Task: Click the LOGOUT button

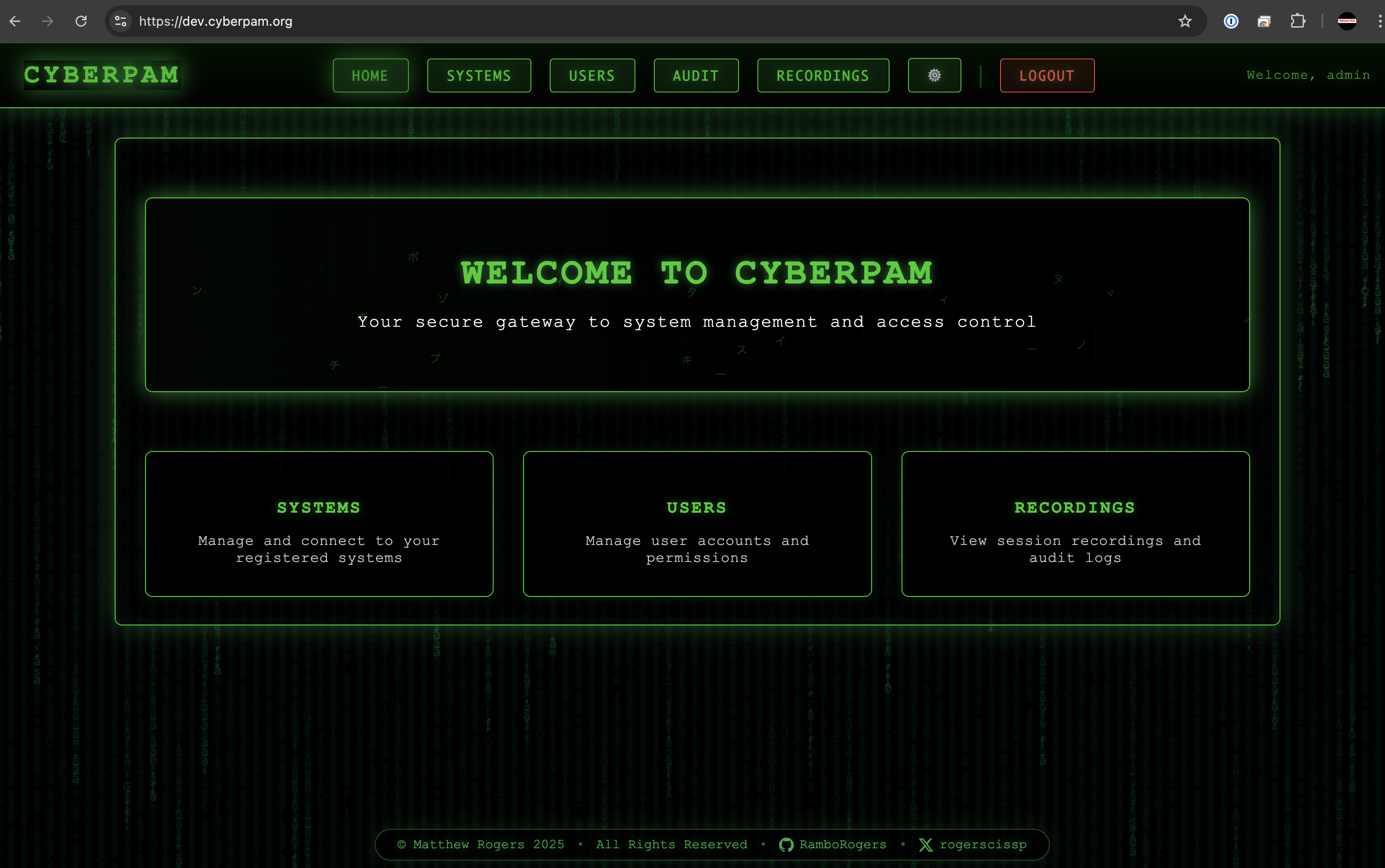Action: pos(1046,75)
